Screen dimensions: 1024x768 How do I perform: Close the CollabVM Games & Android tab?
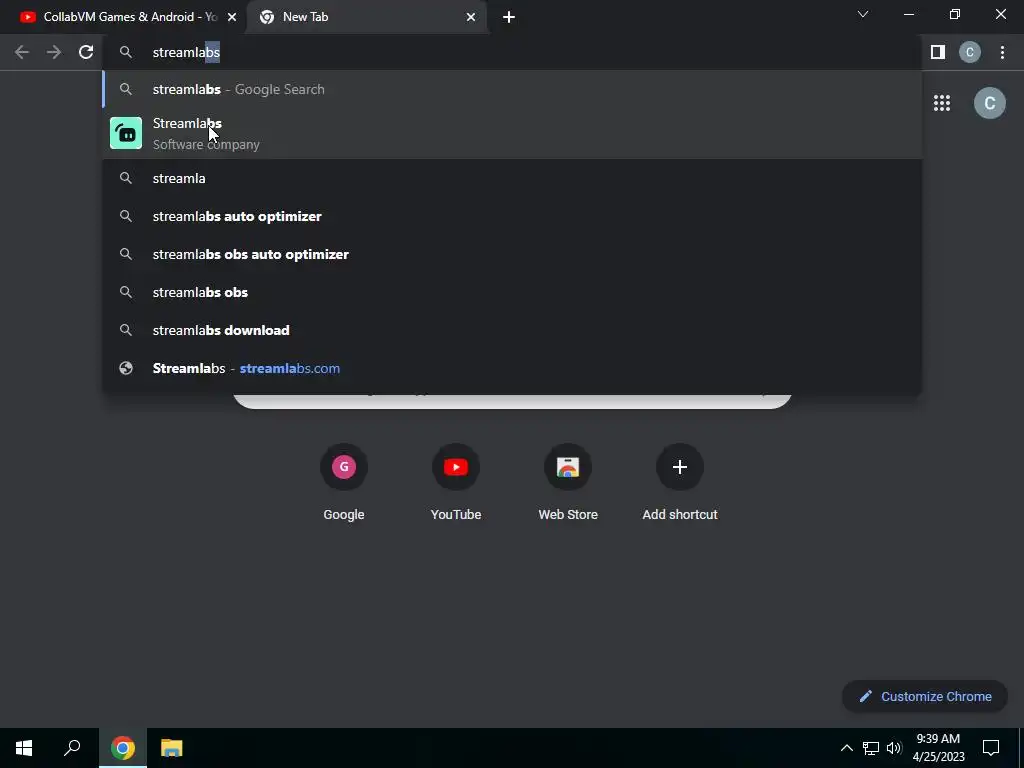pos(232,17)
